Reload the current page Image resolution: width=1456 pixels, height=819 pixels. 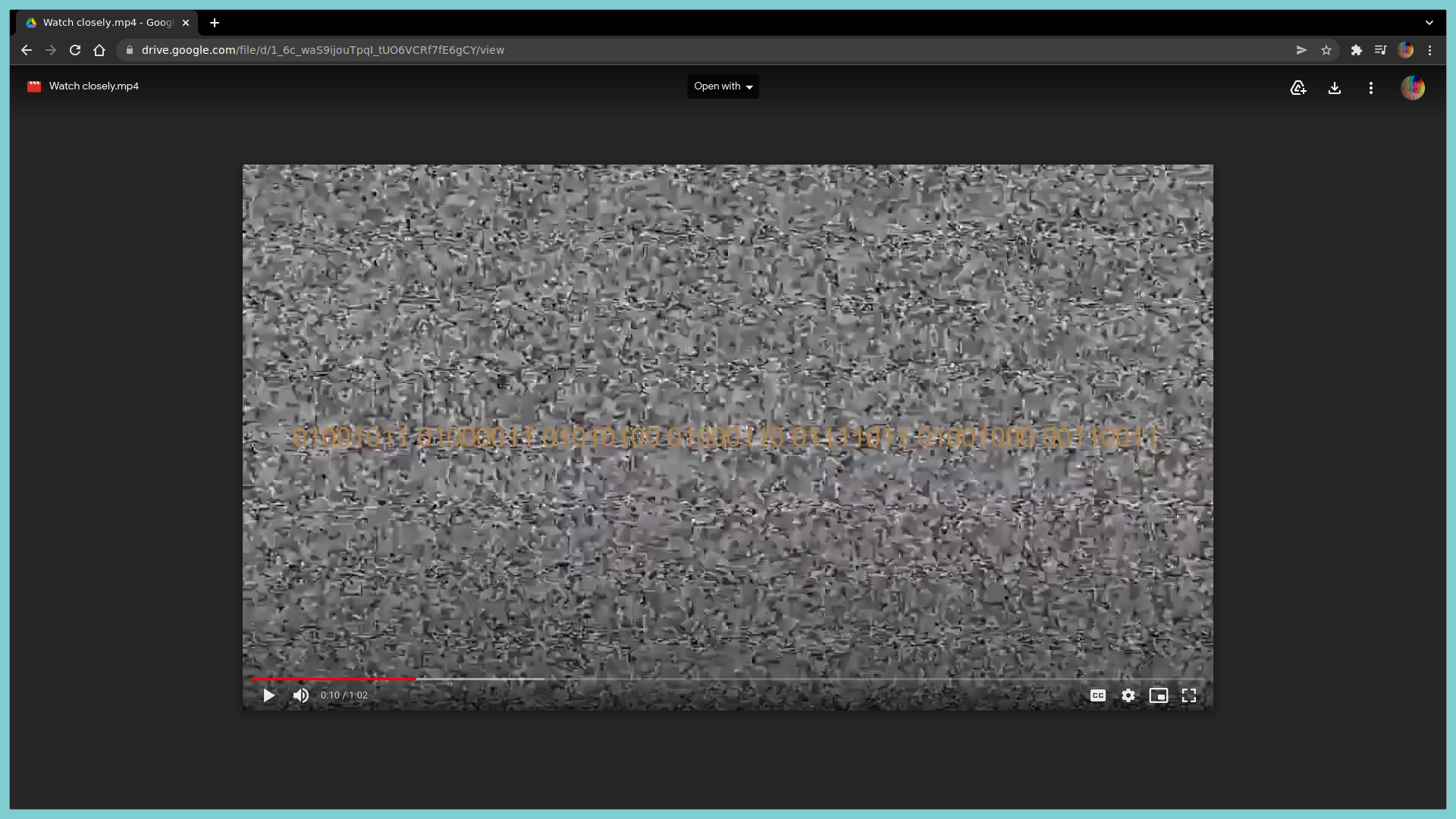click(x=75, y=50)
